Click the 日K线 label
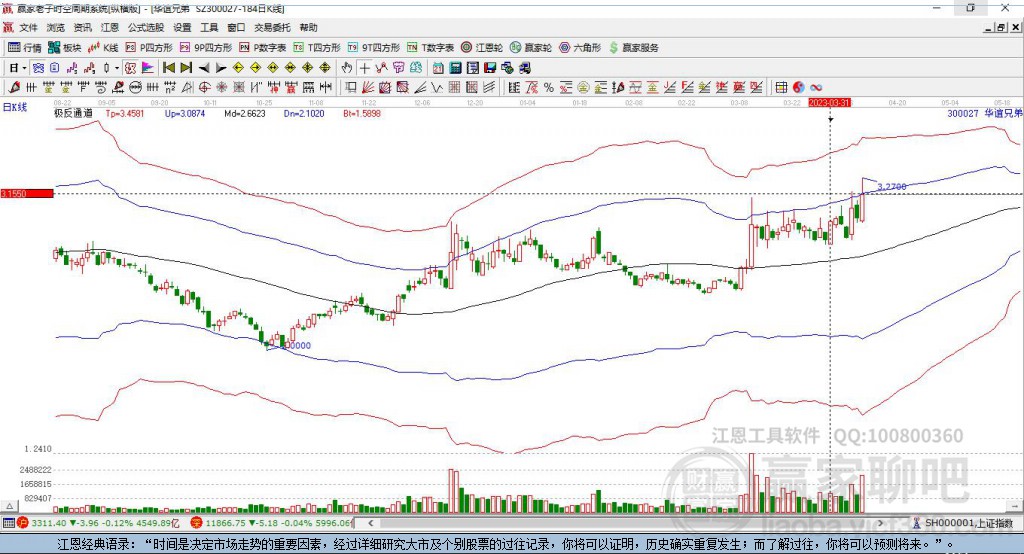Screen dimensions: 1024x554 pos(15,107)
